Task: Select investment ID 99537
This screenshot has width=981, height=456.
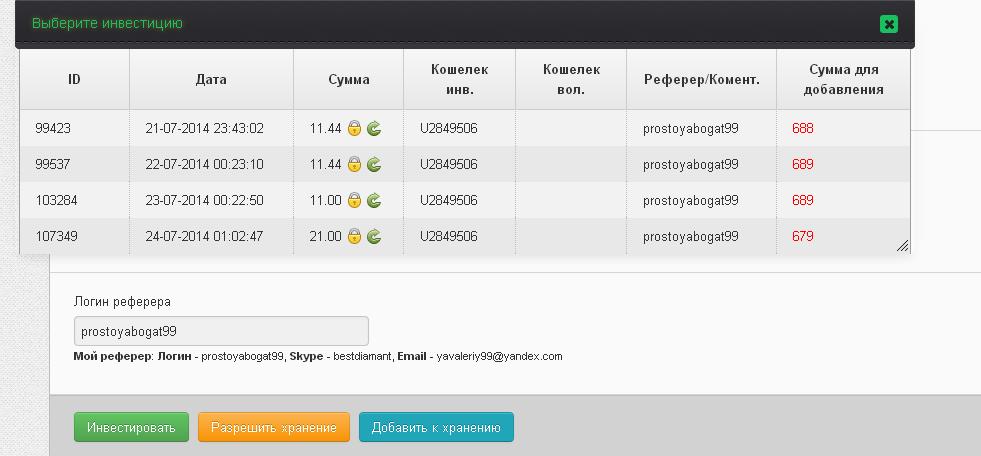Action: pyautogui.click(x=53, y=165)
